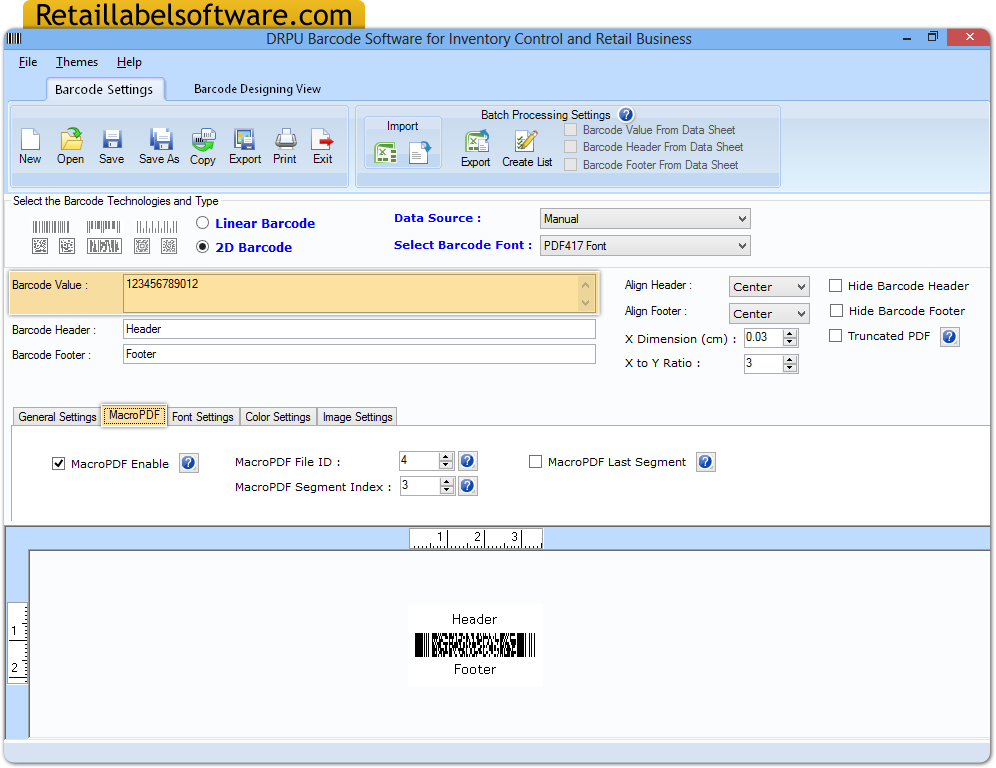
Task: Open the Themes menu
Action: (x=76, y=61)
